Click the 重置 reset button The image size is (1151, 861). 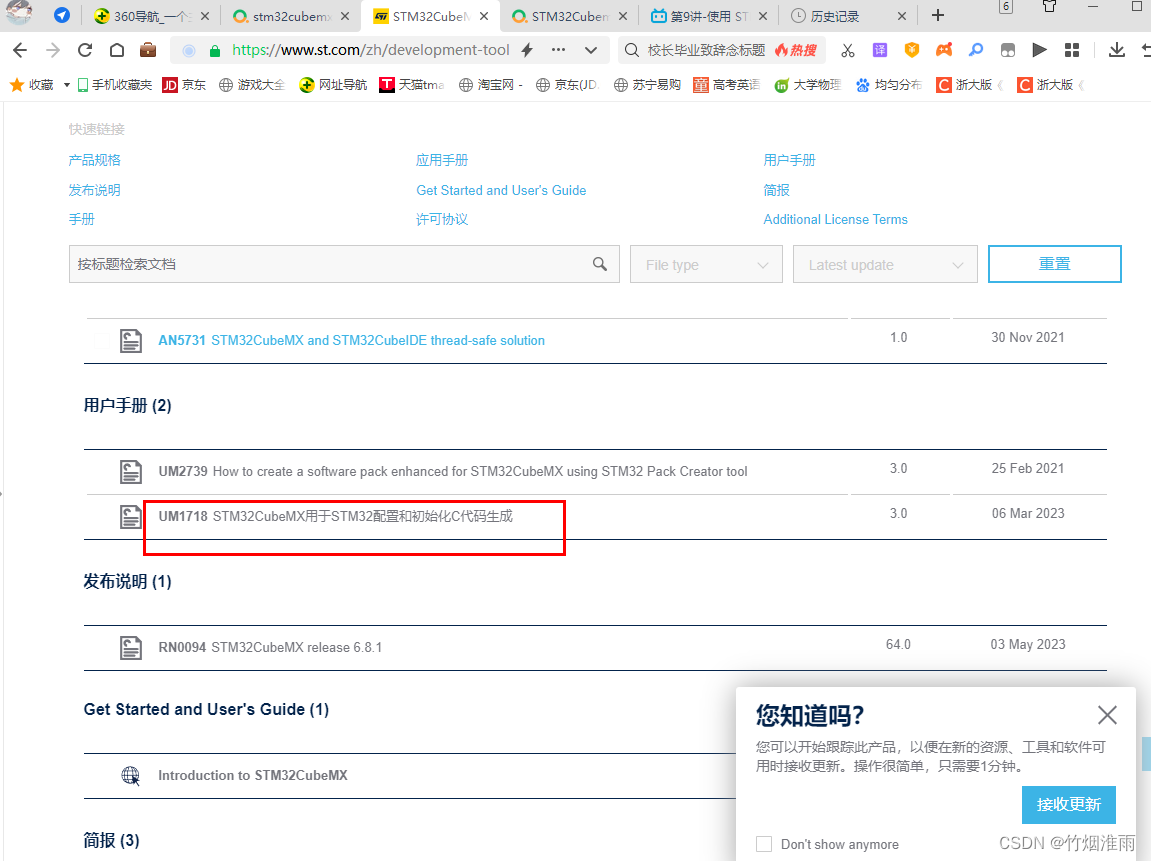pos(1055,264)
